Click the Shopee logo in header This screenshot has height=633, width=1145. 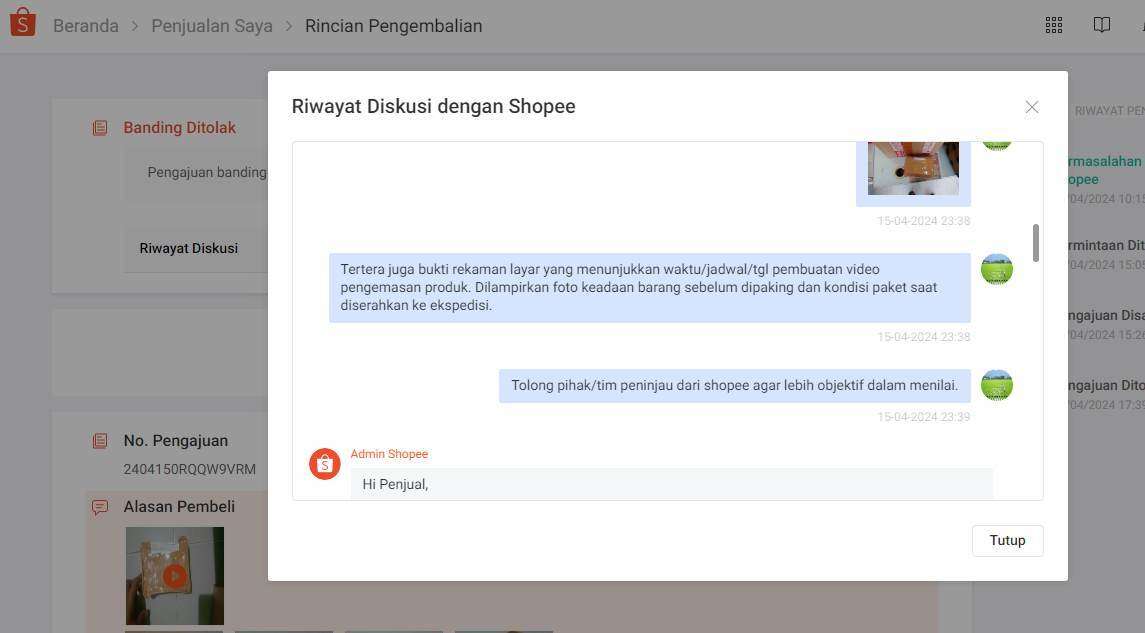click(x=23, y=23)
